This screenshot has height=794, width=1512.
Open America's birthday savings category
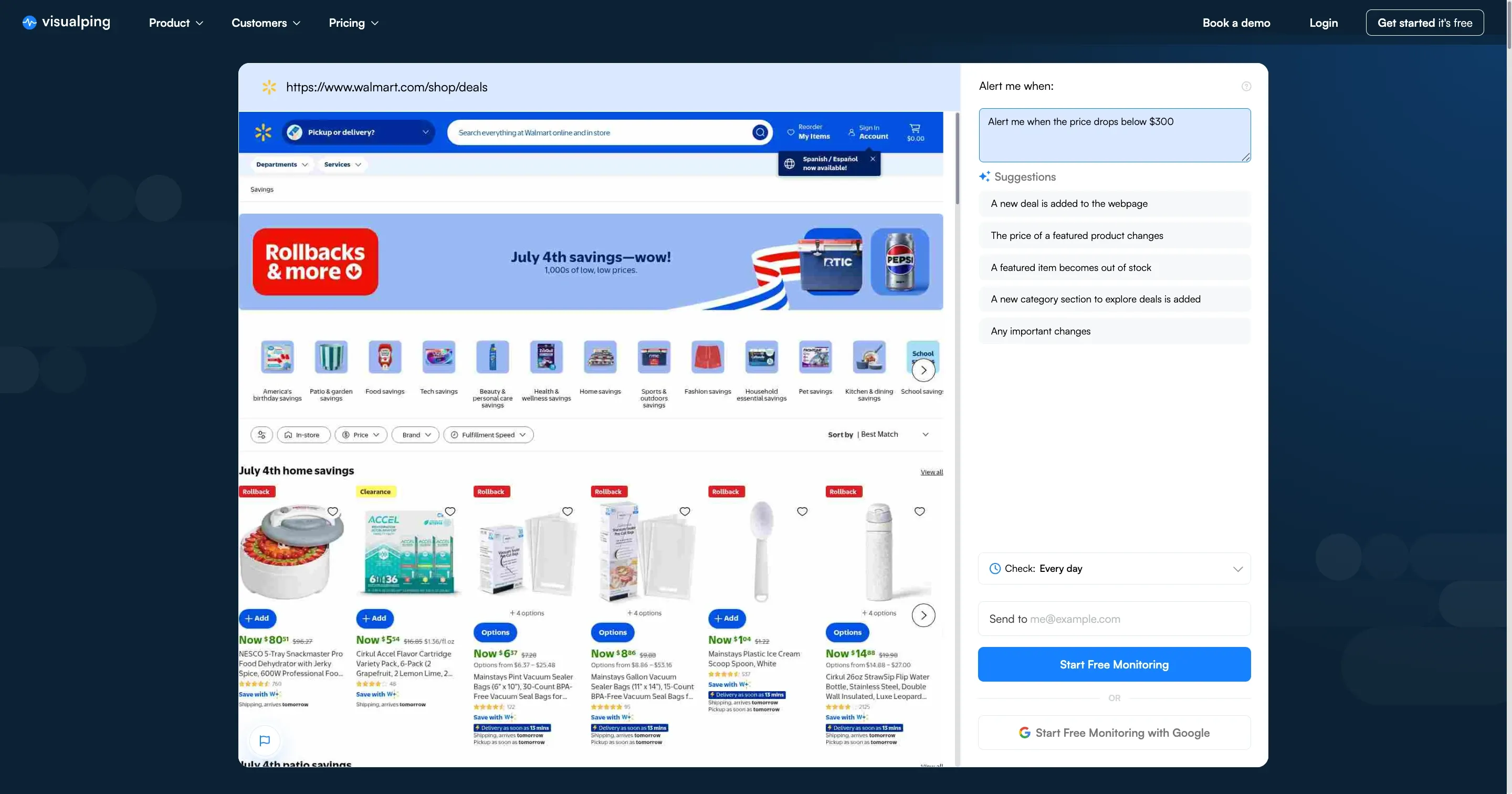(277, 371)
